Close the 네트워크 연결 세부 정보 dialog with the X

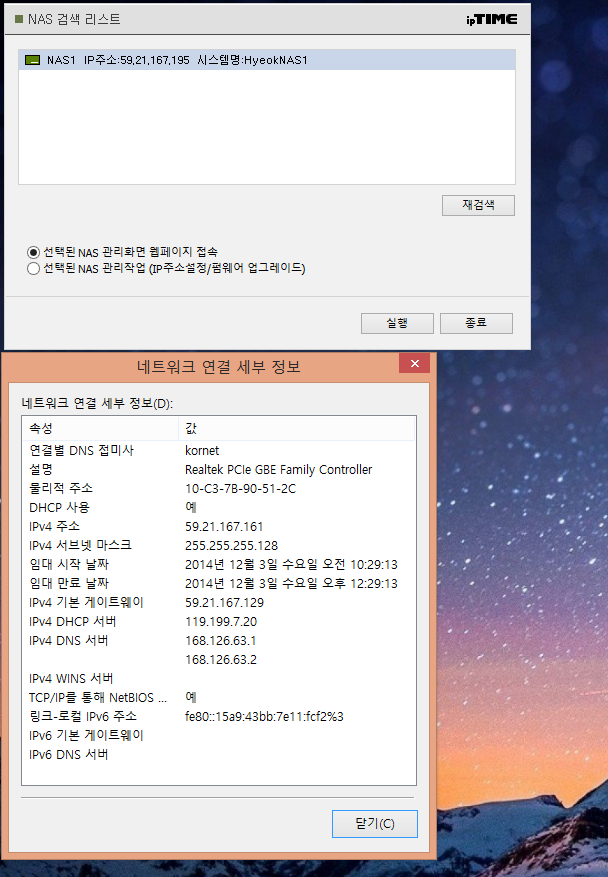coord(414,364)
